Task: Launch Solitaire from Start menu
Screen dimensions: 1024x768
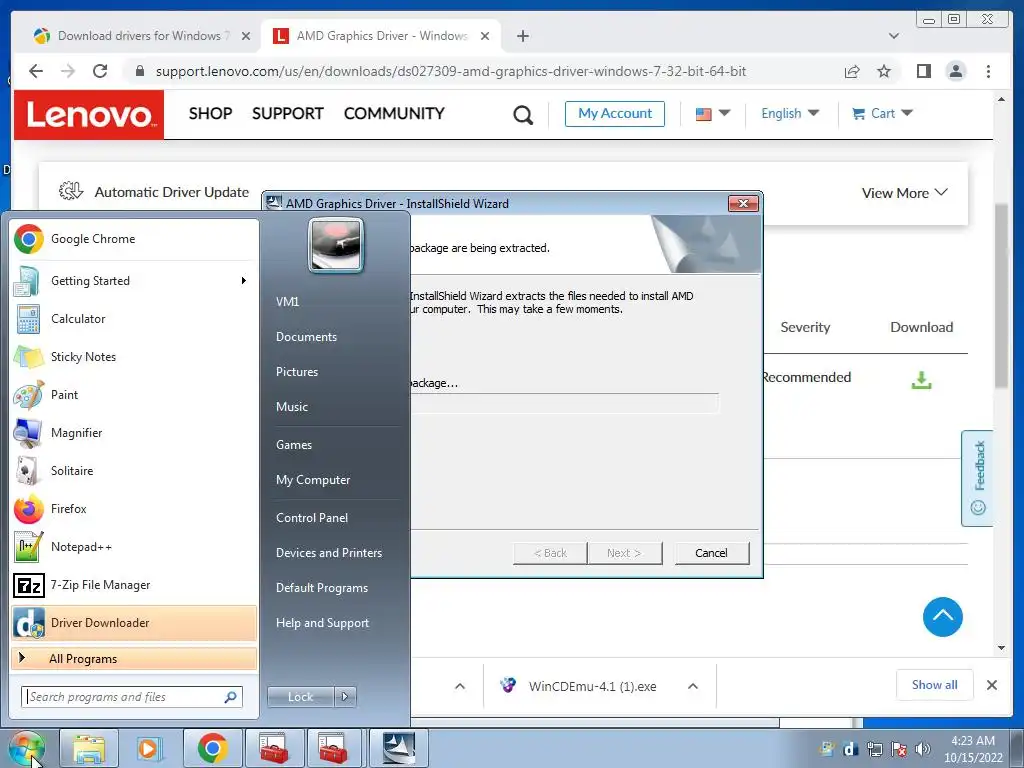Action: [134, 470]
